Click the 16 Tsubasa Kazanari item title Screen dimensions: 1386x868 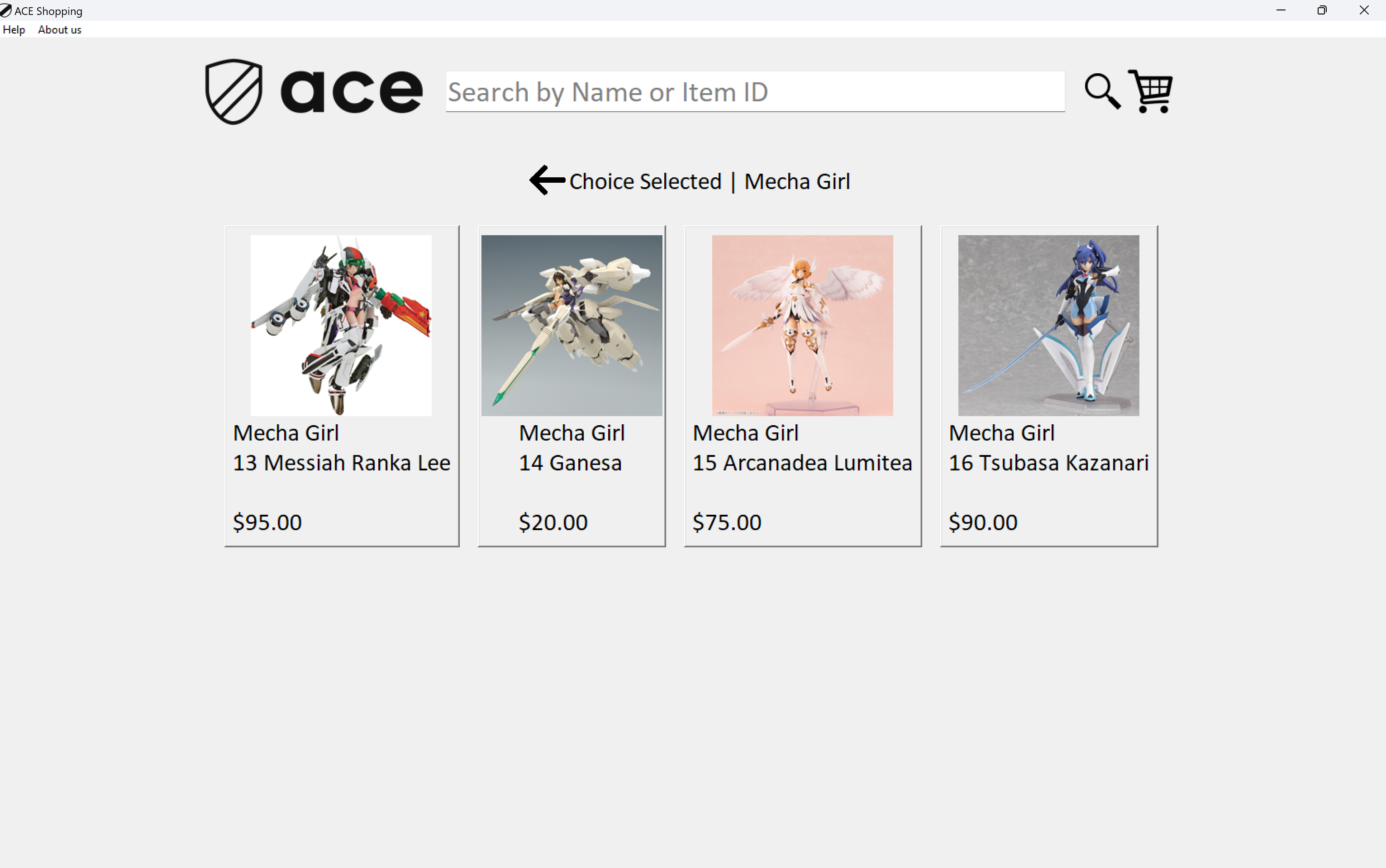coord(1048,463)
